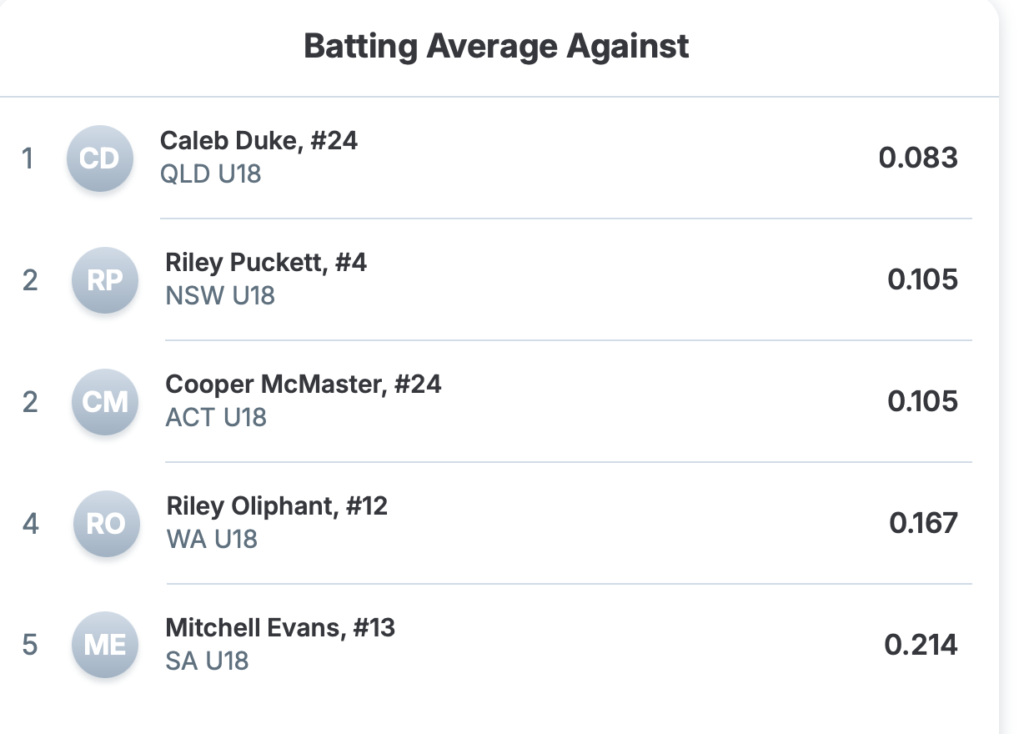Click Cooper McMaster's CM avatar icon
The height and width of the screenshot is (734, 1024).
click(104, 402)
